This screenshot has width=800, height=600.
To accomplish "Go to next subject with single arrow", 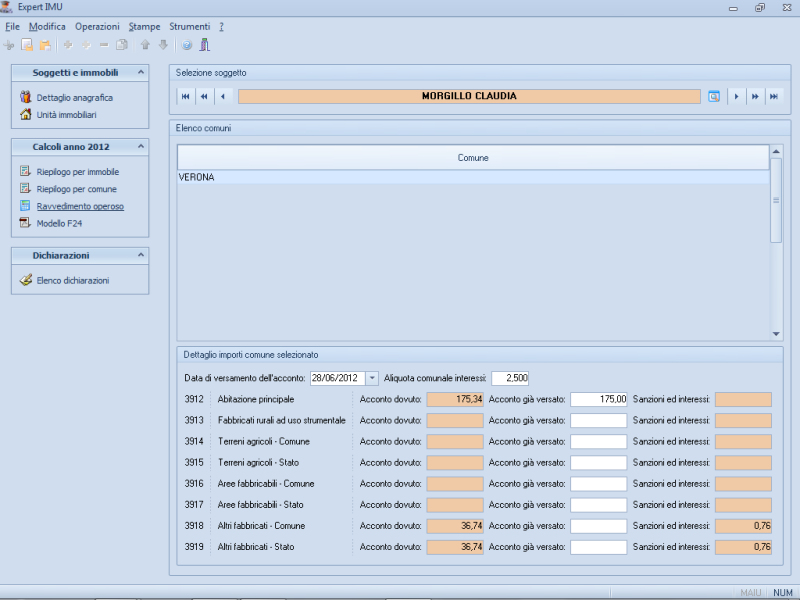I will point(737,97).
